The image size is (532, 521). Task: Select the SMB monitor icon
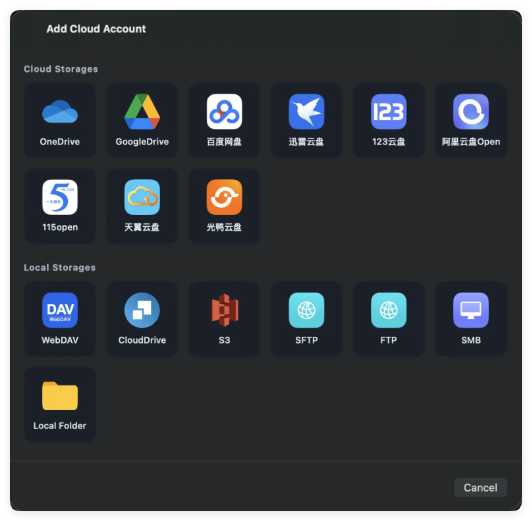pyautogui.click(x=471, y=310)
